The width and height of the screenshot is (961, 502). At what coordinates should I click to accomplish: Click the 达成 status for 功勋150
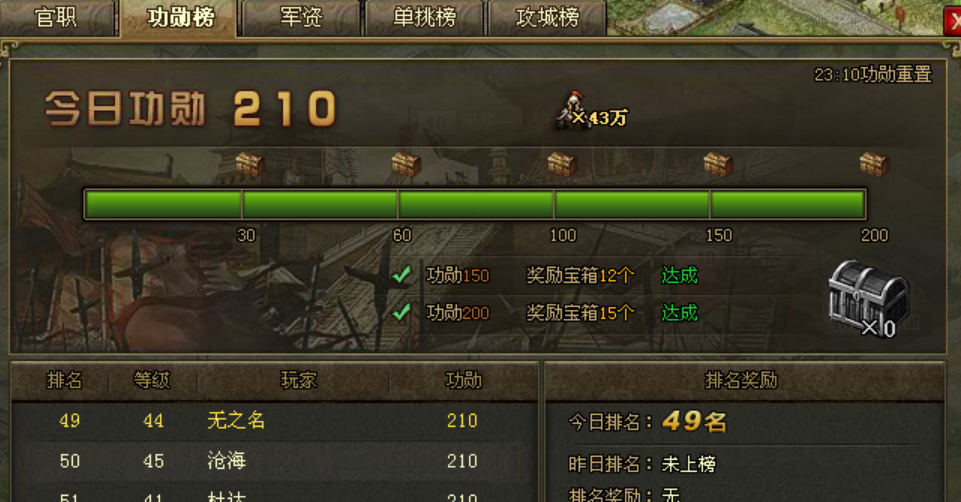point(679,275)
